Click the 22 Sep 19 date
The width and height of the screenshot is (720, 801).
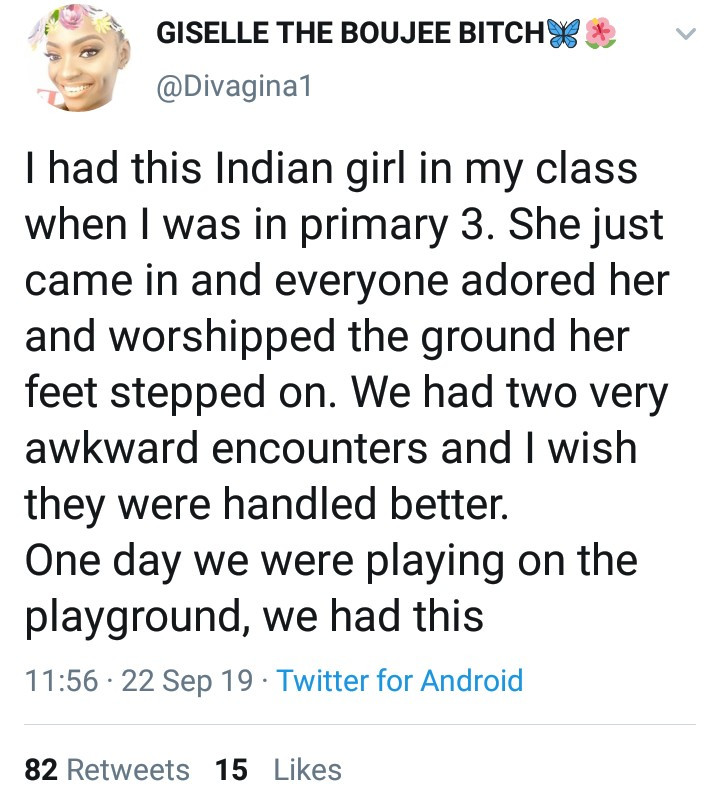click(186, 681)
